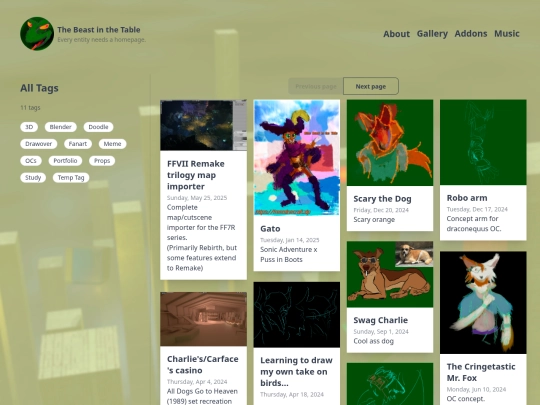Click the Robo arm post title
Image resolution: width=540 pixels, height=405 pixels.
coord(467,198)
